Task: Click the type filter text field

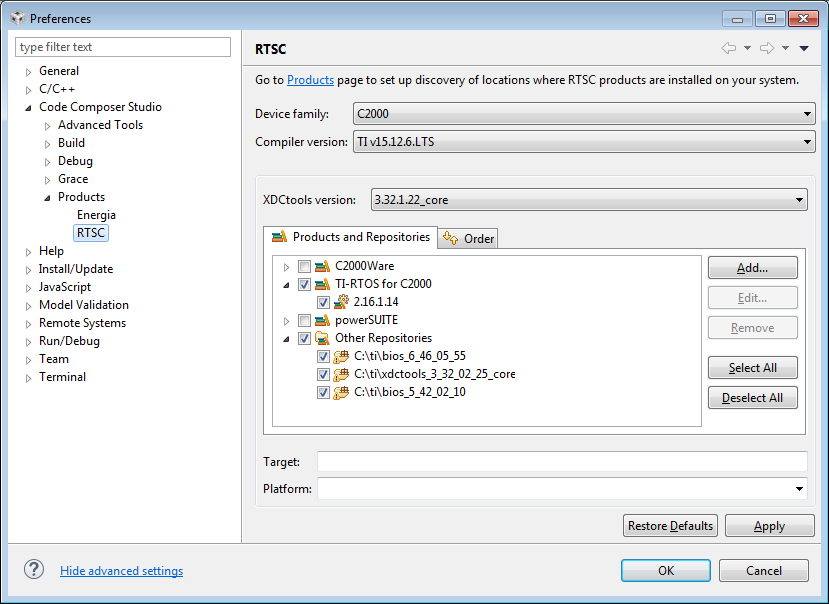Action: point(123,47)
